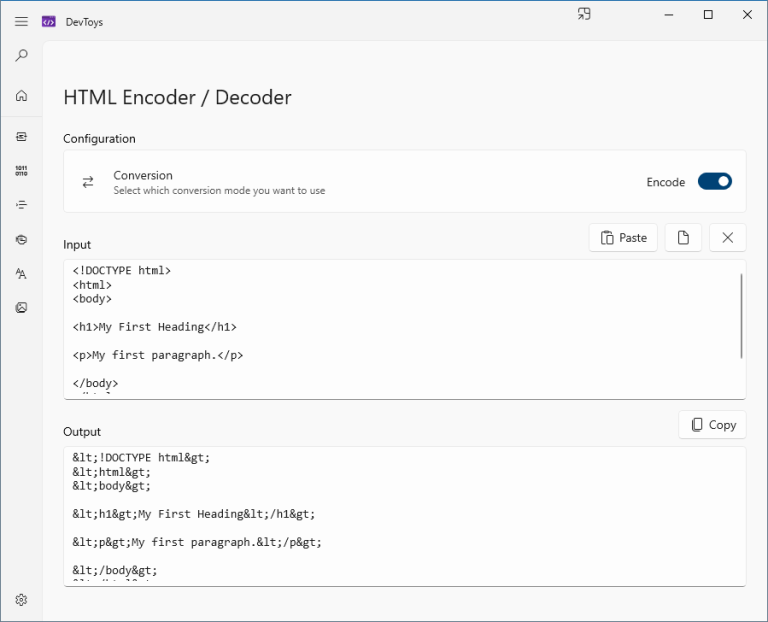
Task: Click the DevToys app logo
Action: click(48, 22)
